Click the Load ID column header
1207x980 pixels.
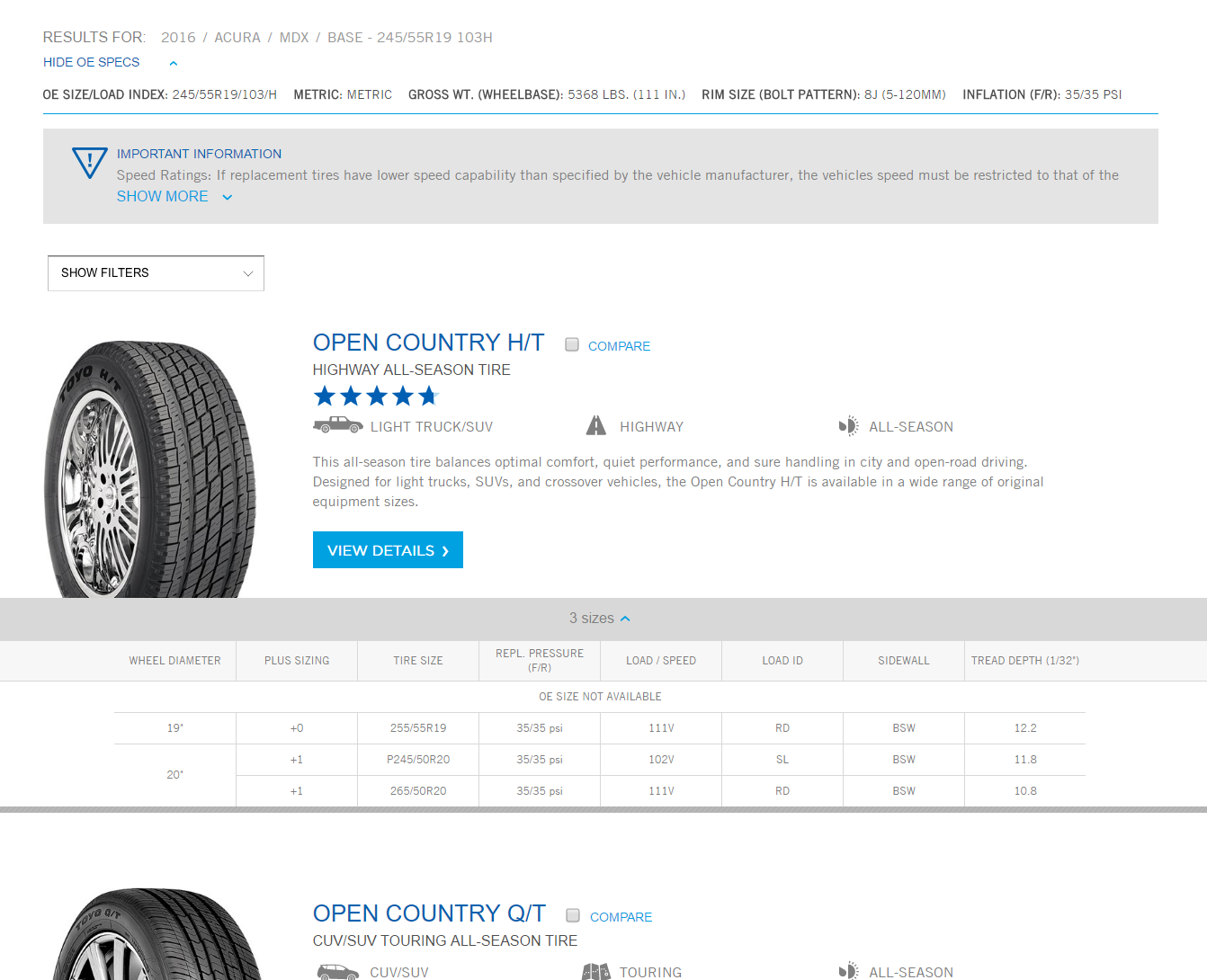782,661
